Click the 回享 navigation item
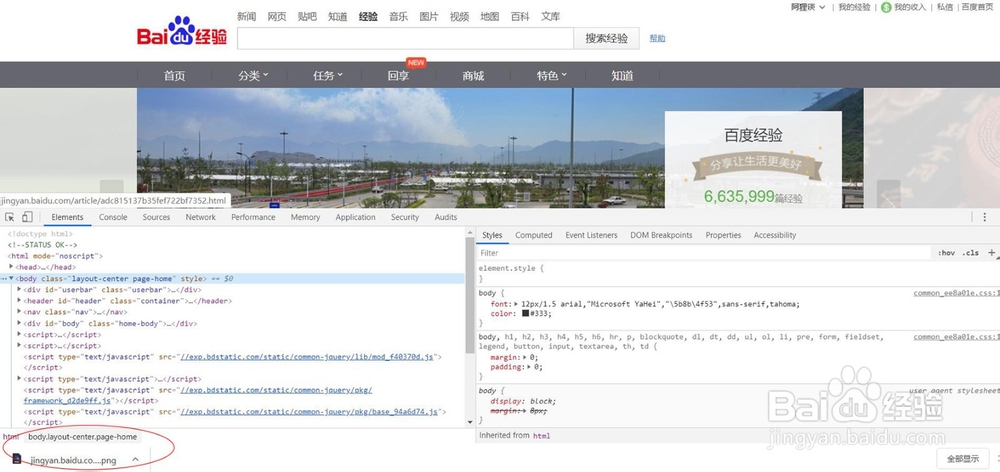The image size is (1000, 472). pos(399,76)
